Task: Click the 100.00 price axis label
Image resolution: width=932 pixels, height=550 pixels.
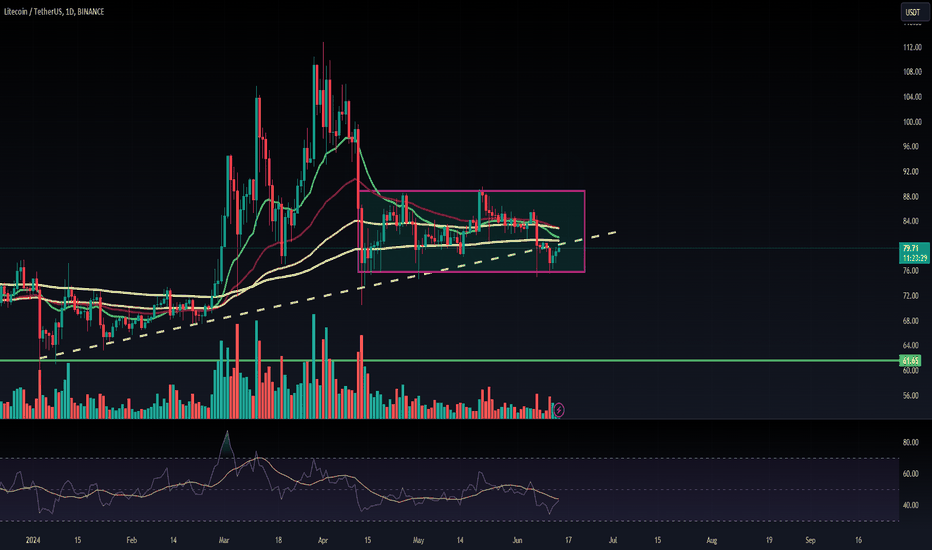Action: (x=912, y=122)
